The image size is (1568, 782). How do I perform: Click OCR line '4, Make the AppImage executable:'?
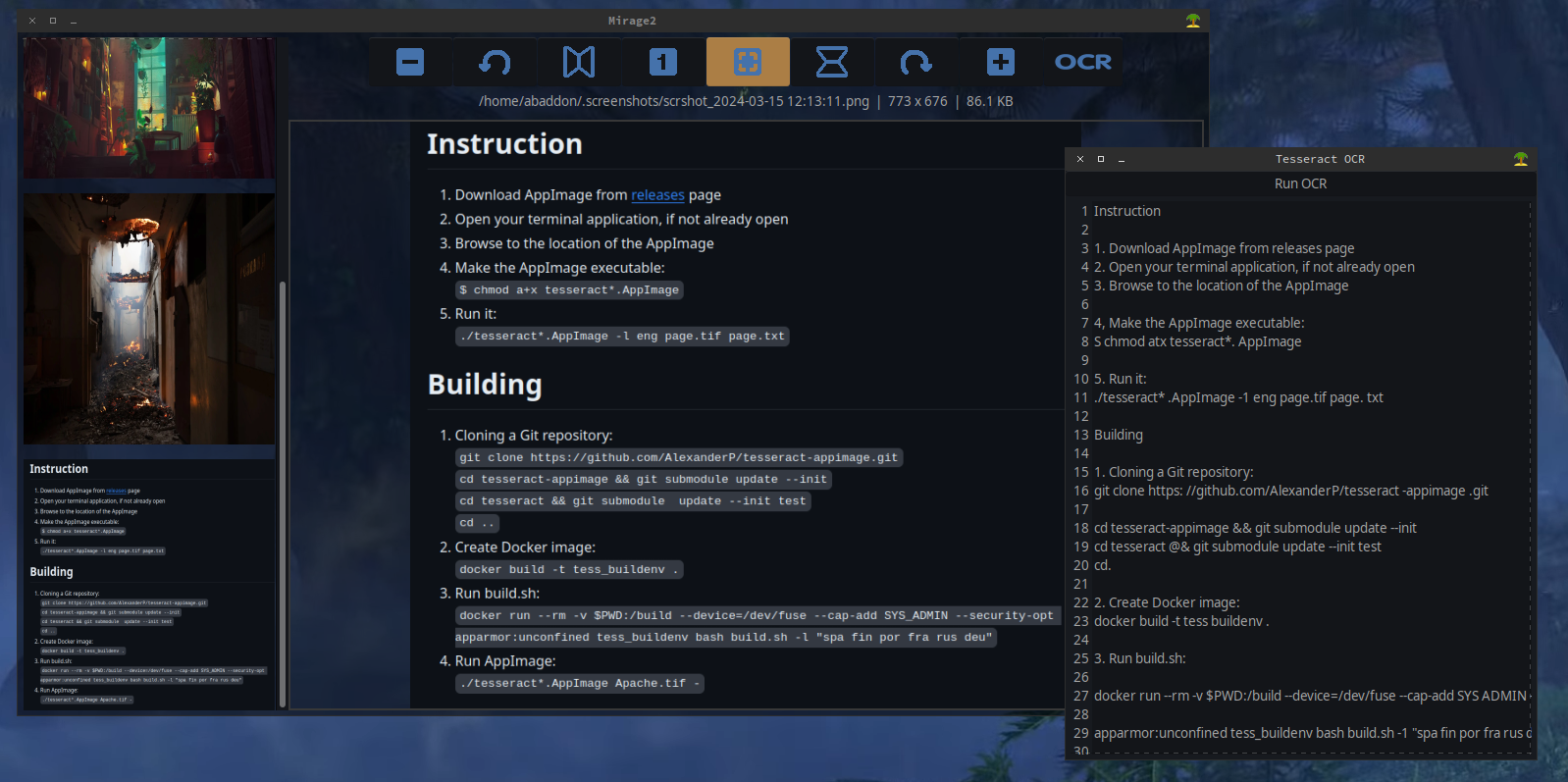(1199, 323)
